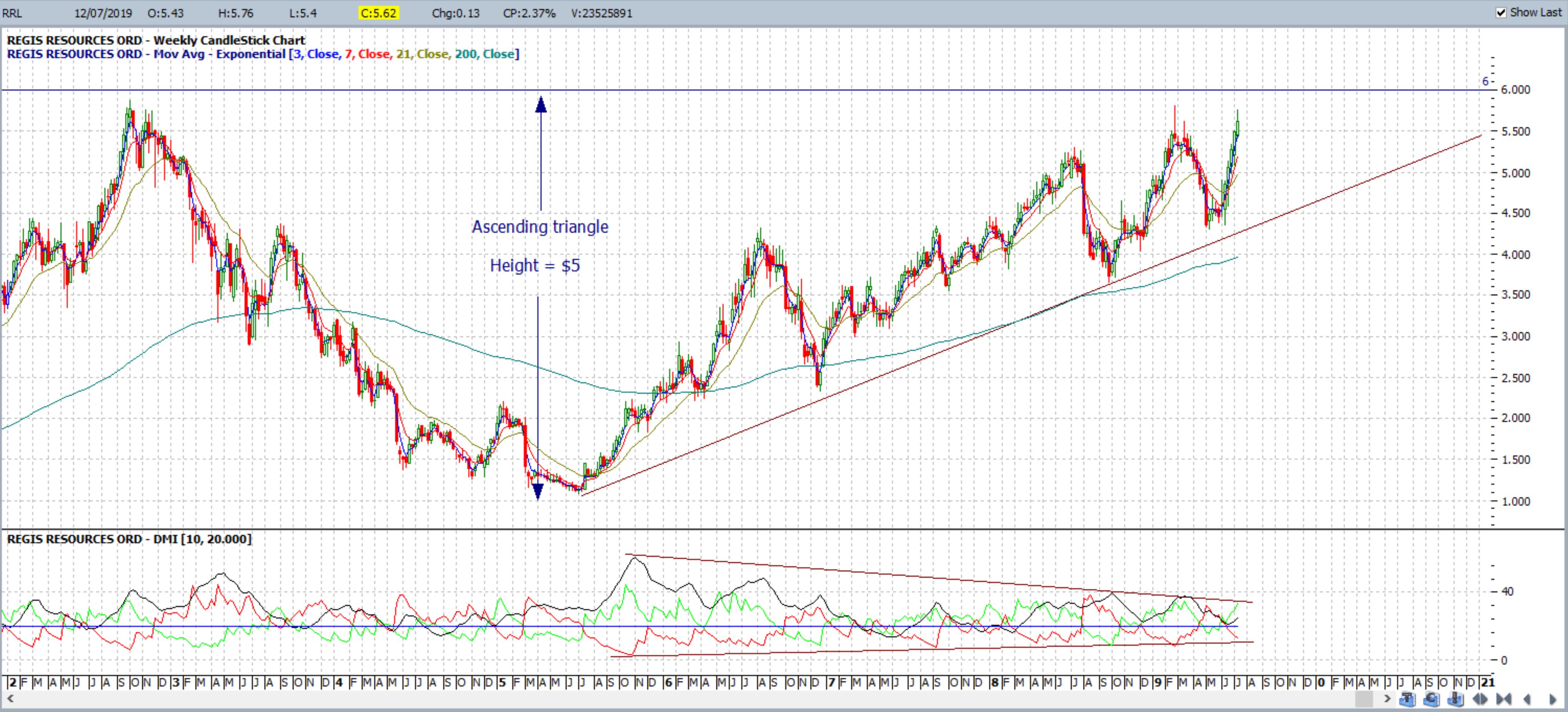
Task: Click the T folder icon in bottom toolbar
Action: pos(1407,699)
